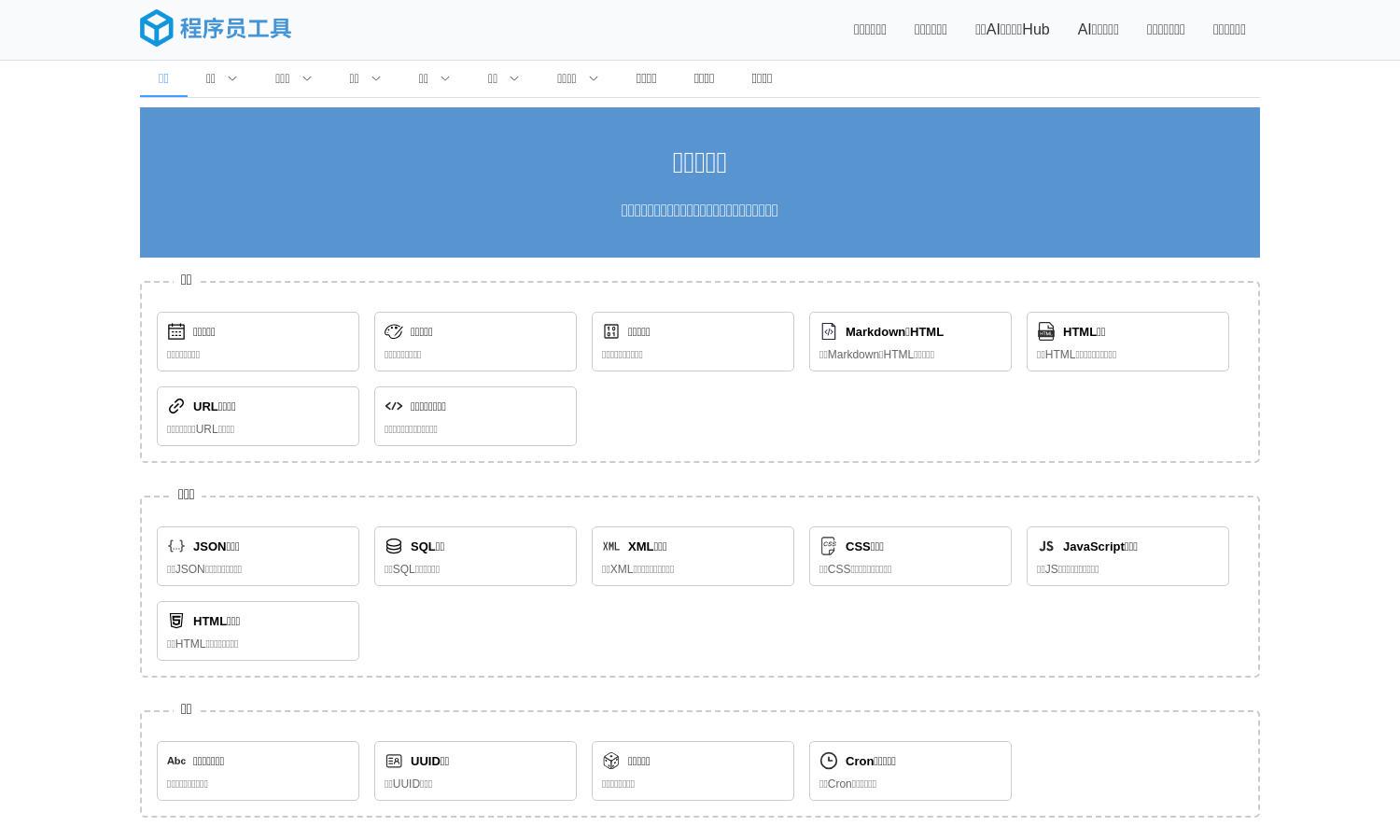This screenshot has width=1400, height=840.
Task: Expand the three-character label dropdown in nav
Action: [x=293, y=78]
